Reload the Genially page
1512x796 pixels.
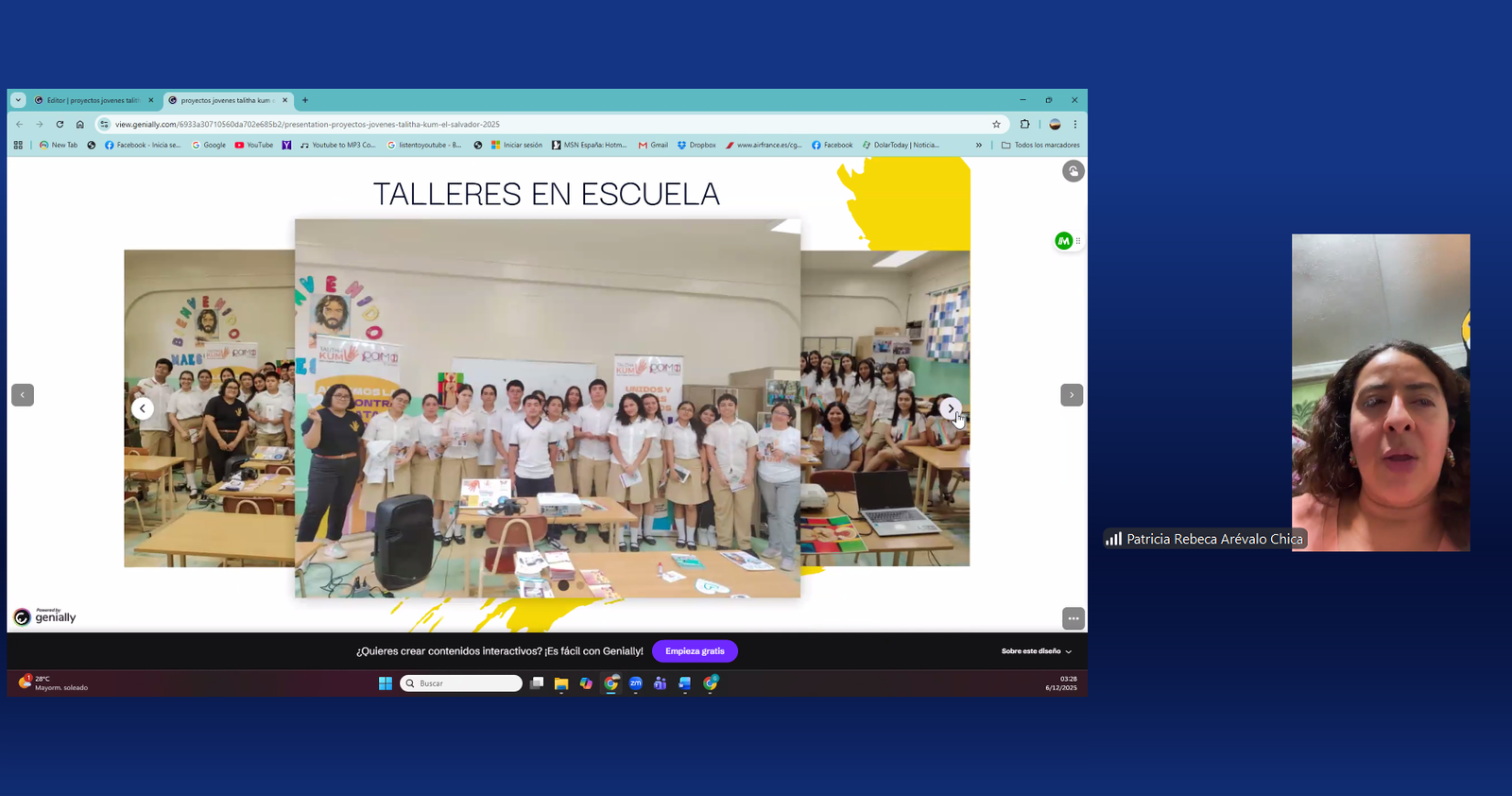coord(60,124)
